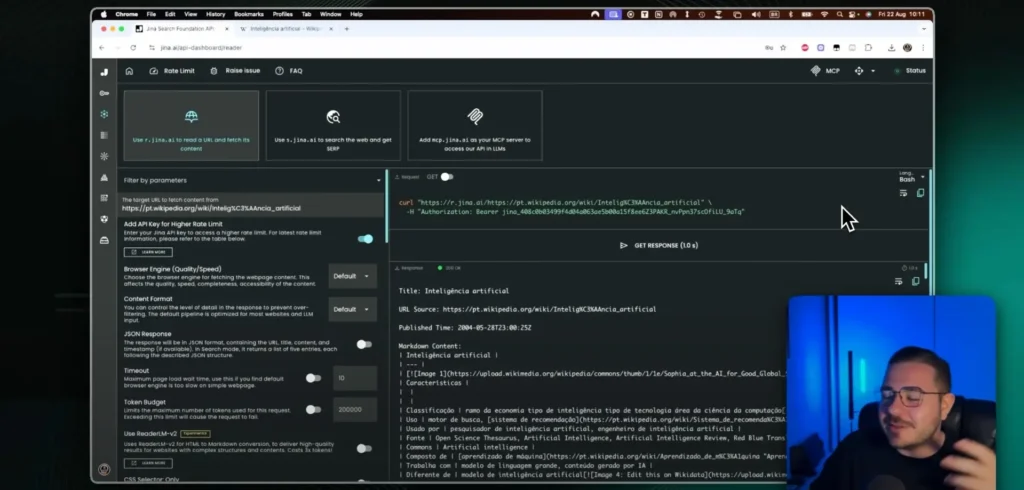Open Content Format Default dropdown
This screenshot has height=490, width=1024.
pyautogui.click(x=352, y=310)
